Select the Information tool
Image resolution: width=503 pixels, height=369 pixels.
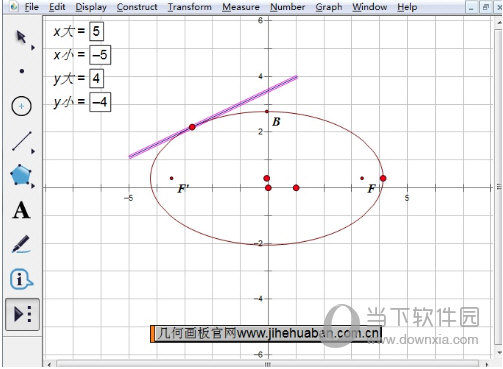coord(21,279)
